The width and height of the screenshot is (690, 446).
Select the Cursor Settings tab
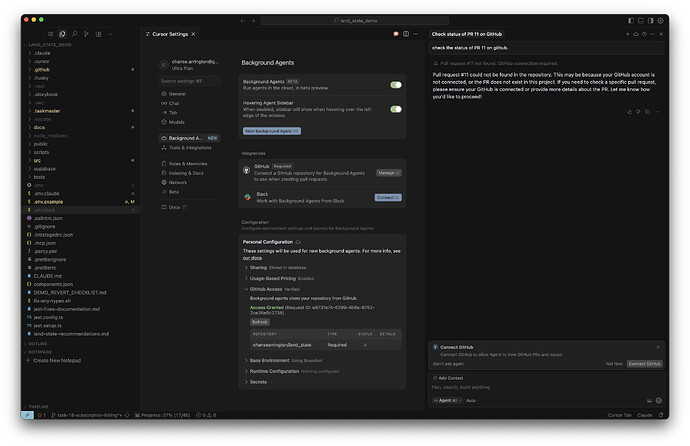tap(170, 34)
